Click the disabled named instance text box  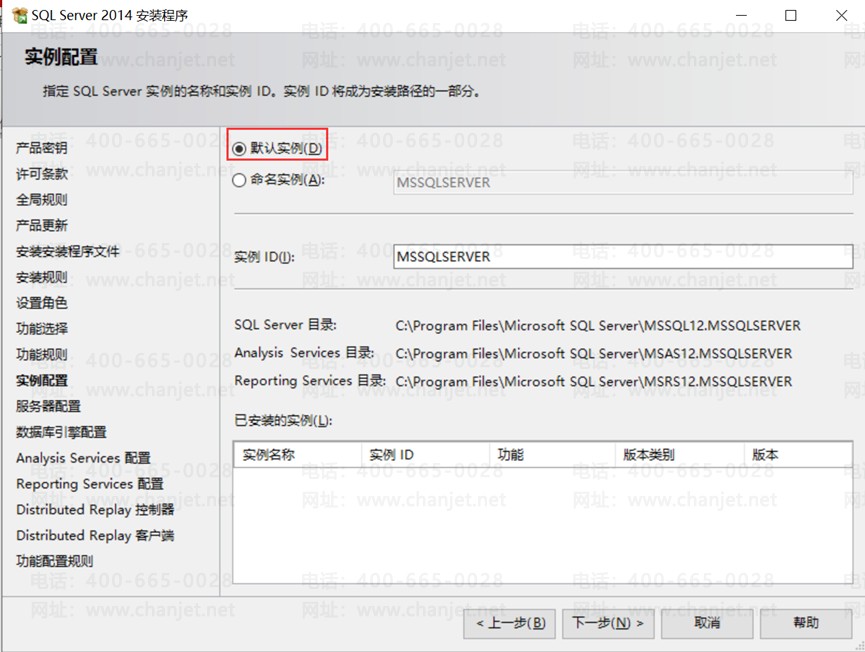pos(623,183)
